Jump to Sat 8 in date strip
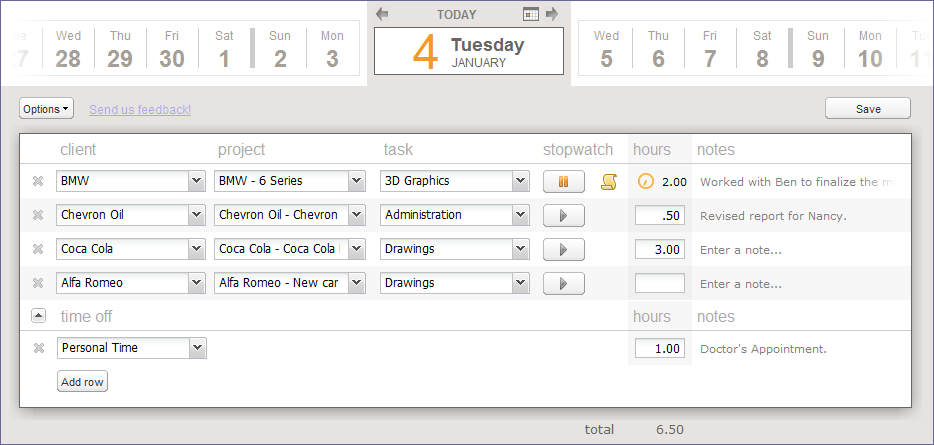This screenshot has width=934, height=445. click(762, 49)
